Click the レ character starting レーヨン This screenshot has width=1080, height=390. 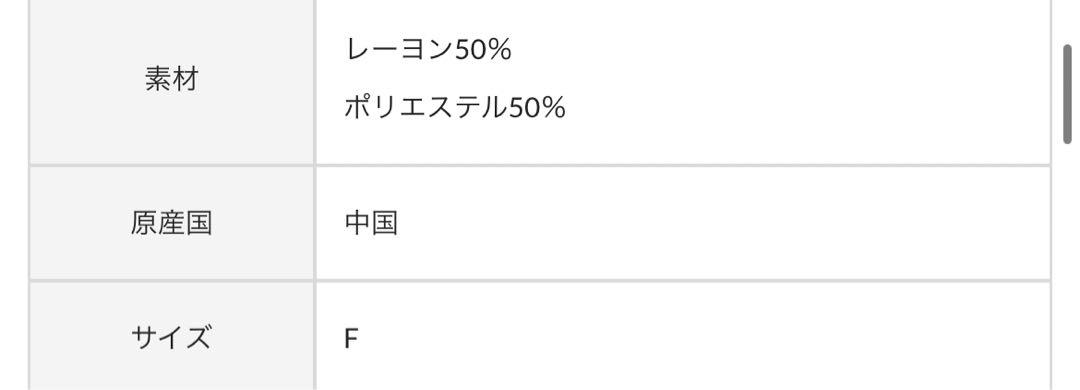click(358, 50)
